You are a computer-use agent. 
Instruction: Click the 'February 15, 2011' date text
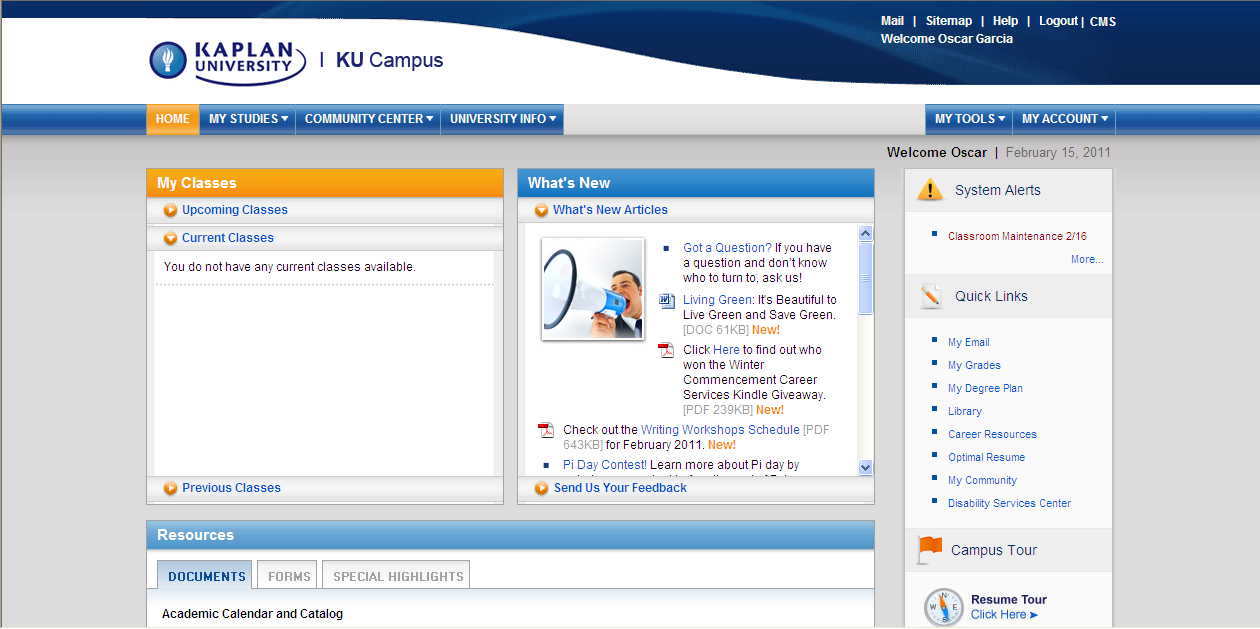point(1058,153)
